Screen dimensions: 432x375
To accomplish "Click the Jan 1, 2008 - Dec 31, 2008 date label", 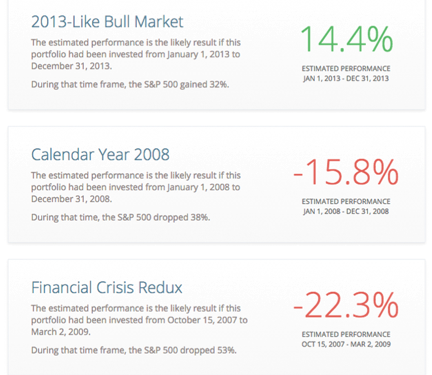I will (346, 211).
